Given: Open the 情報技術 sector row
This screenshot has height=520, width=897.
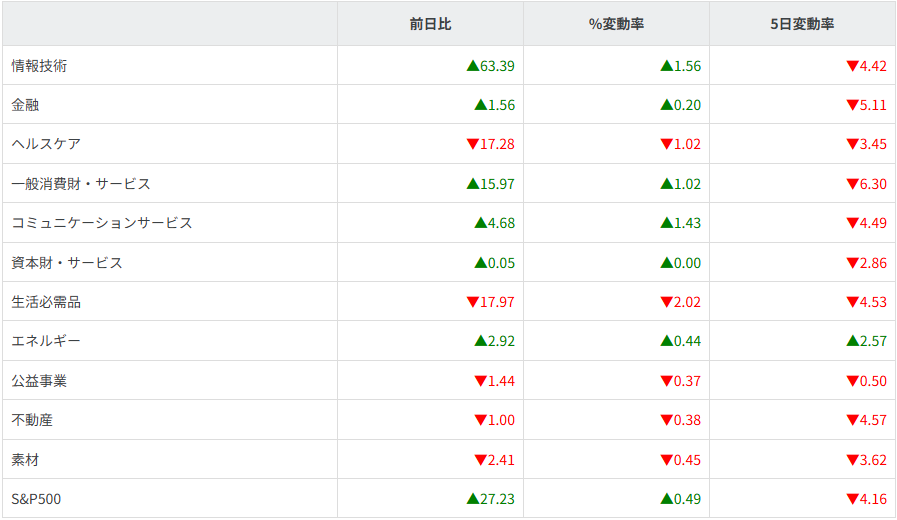Looking at the screenshot, I should click(x=39, y=66).
